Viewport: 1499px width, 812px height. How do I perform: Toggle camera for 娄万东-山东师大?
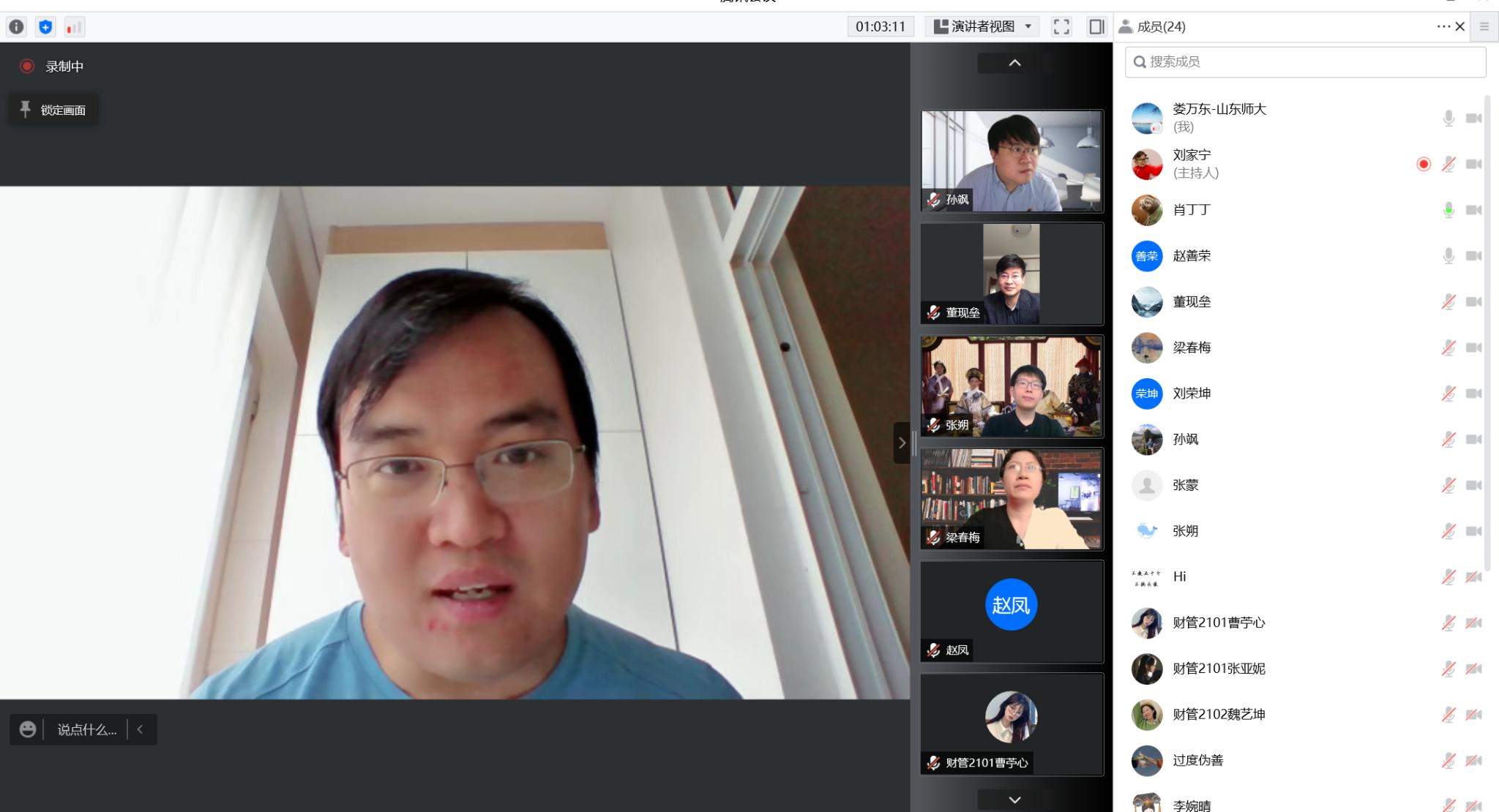pos(1473,118)
